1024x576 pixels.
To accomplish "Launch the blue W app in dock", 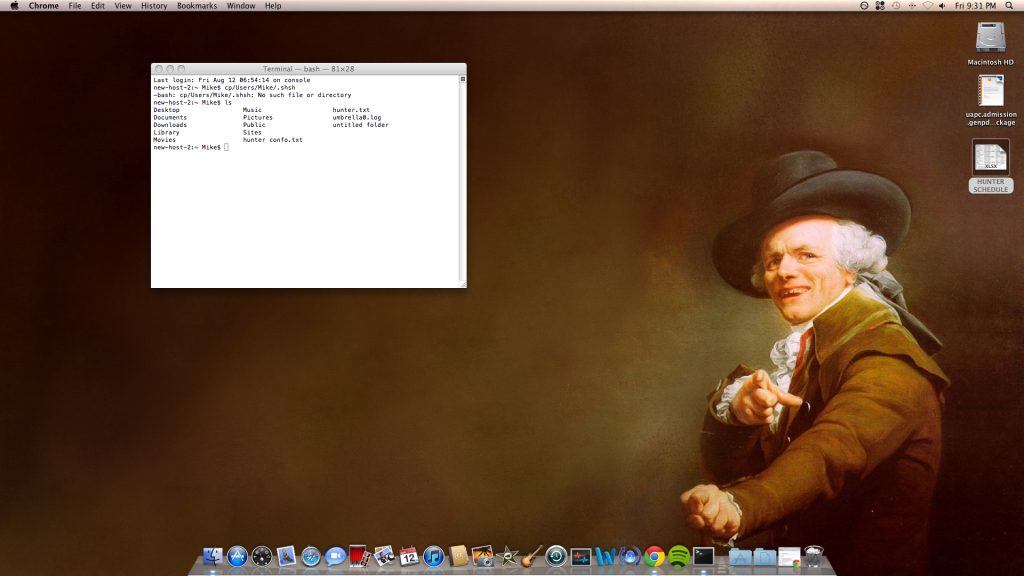I will (x=605, y=556).
